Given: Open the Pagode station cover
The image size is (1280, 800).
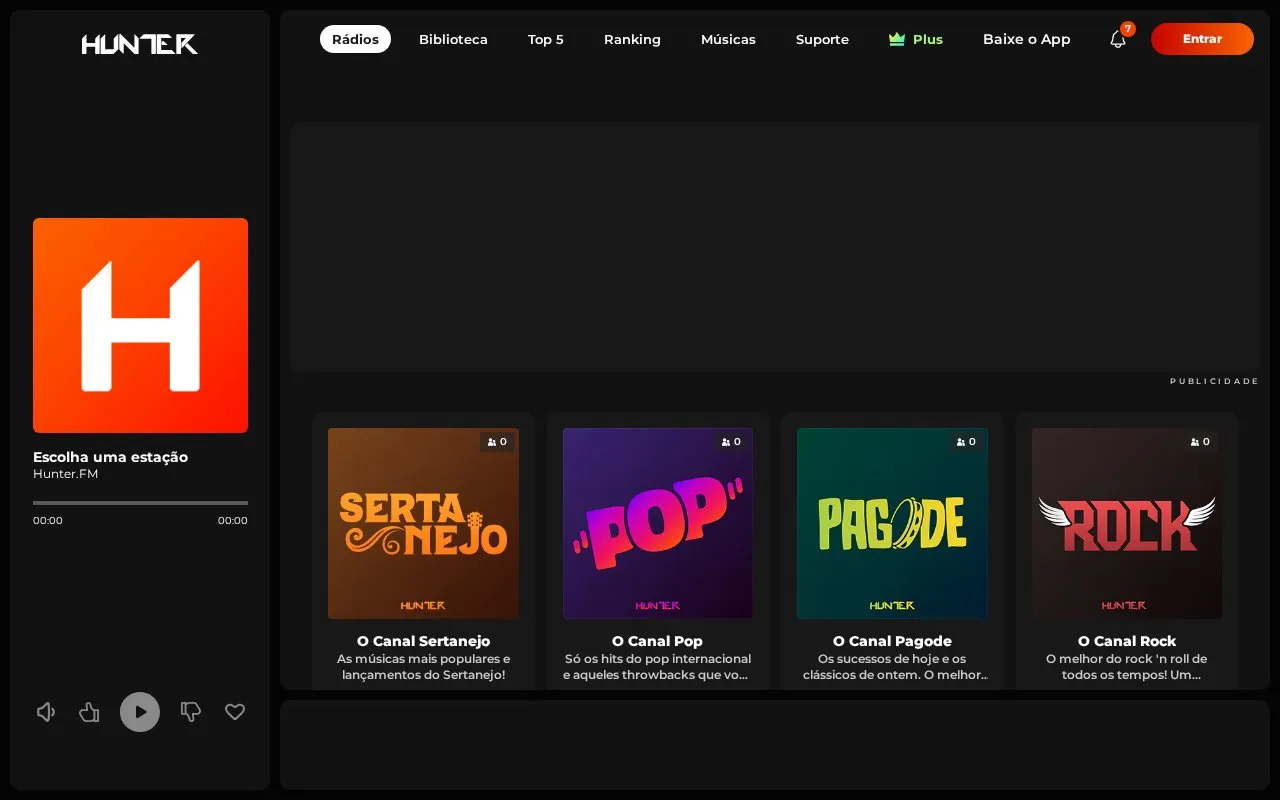Looking at the screenshot, I should coord(892,524).
